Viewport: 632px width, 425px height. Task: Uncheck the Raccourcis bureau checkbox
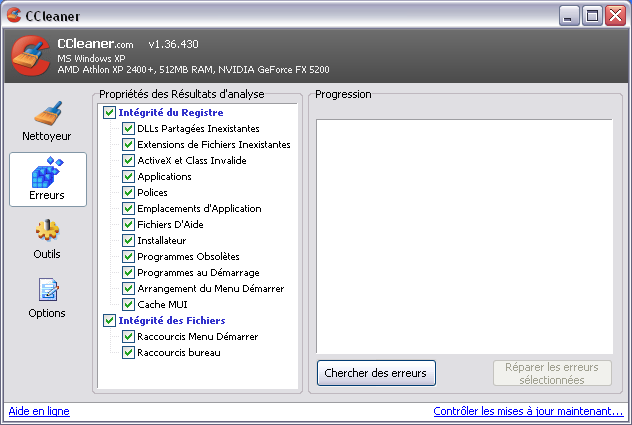click(x=128, y=352)
